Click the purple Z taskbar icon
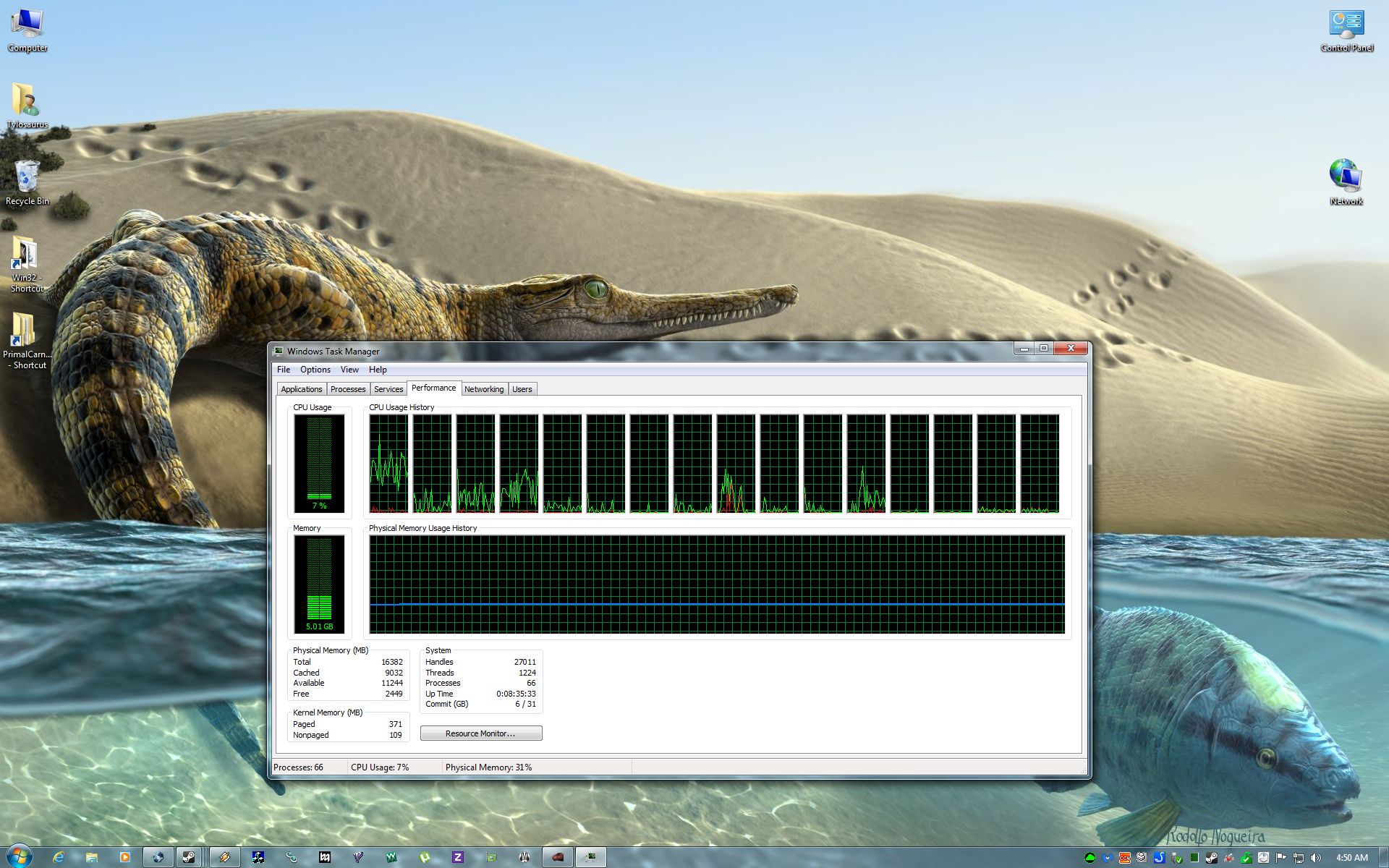Image resolution: width=1389 pixels, height=868 pixels. point(457,857)
